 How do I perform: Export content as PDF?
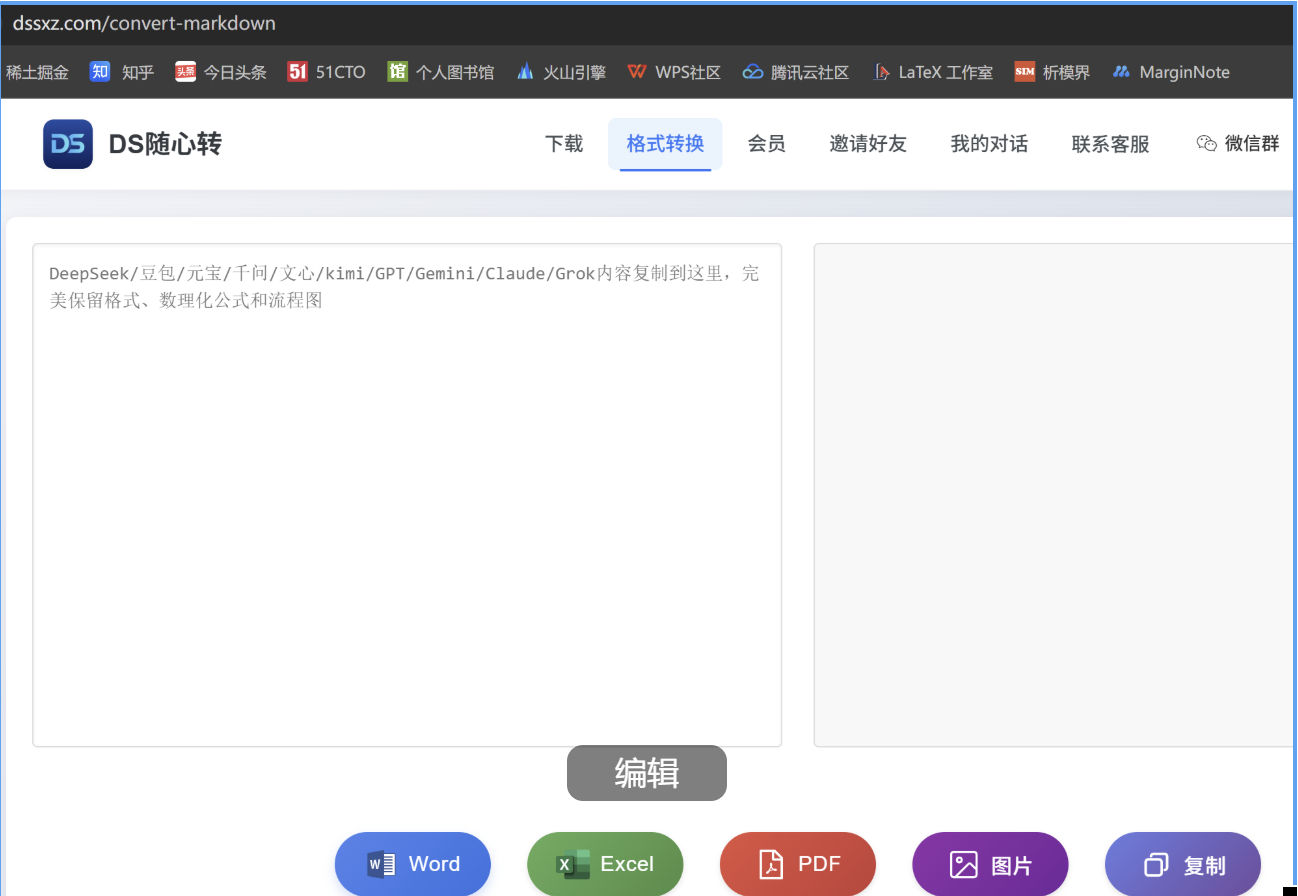point(798,864)
